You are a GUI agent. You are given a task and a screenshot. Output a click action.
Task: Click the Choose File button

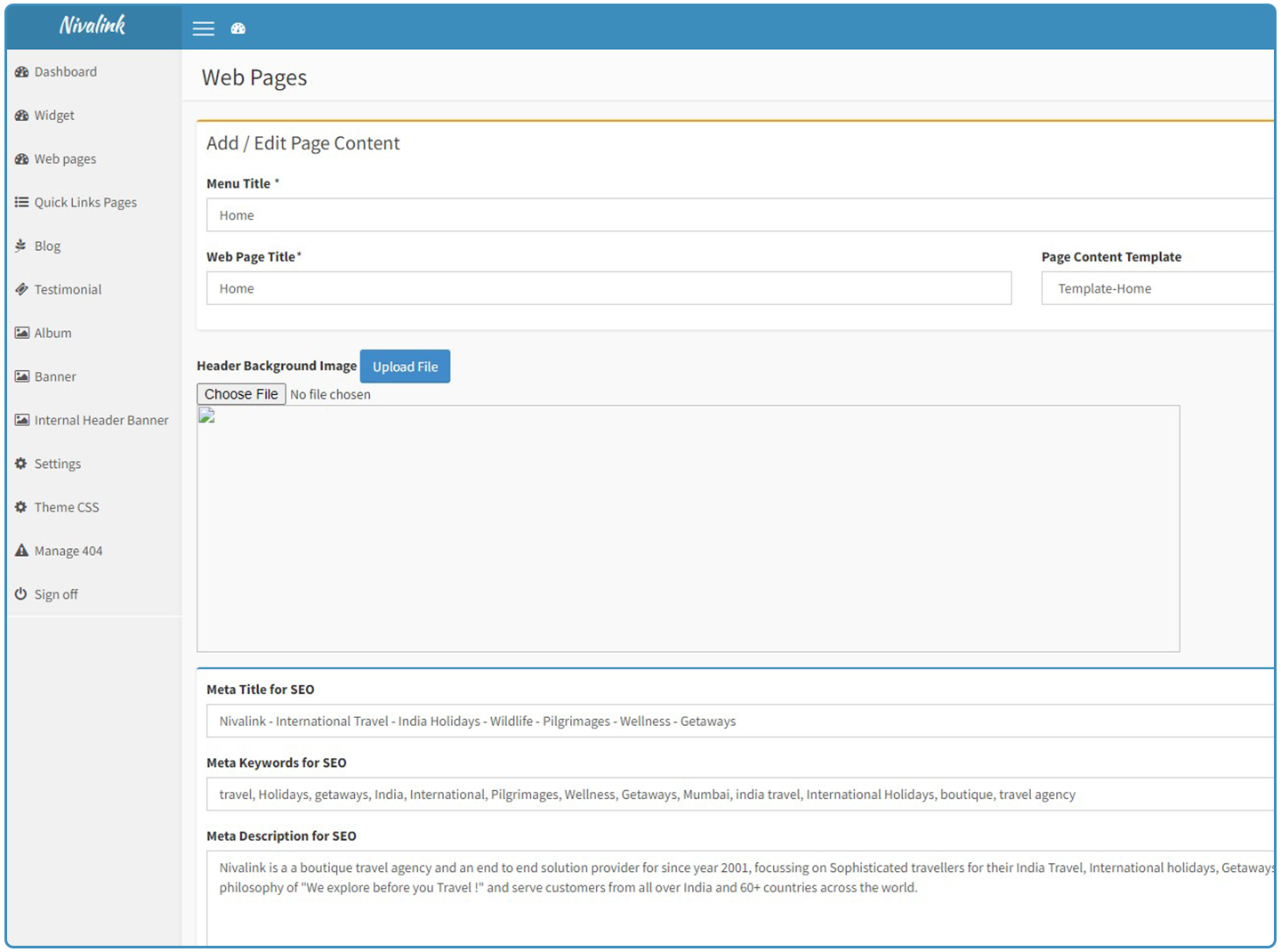tap(241, 394)
